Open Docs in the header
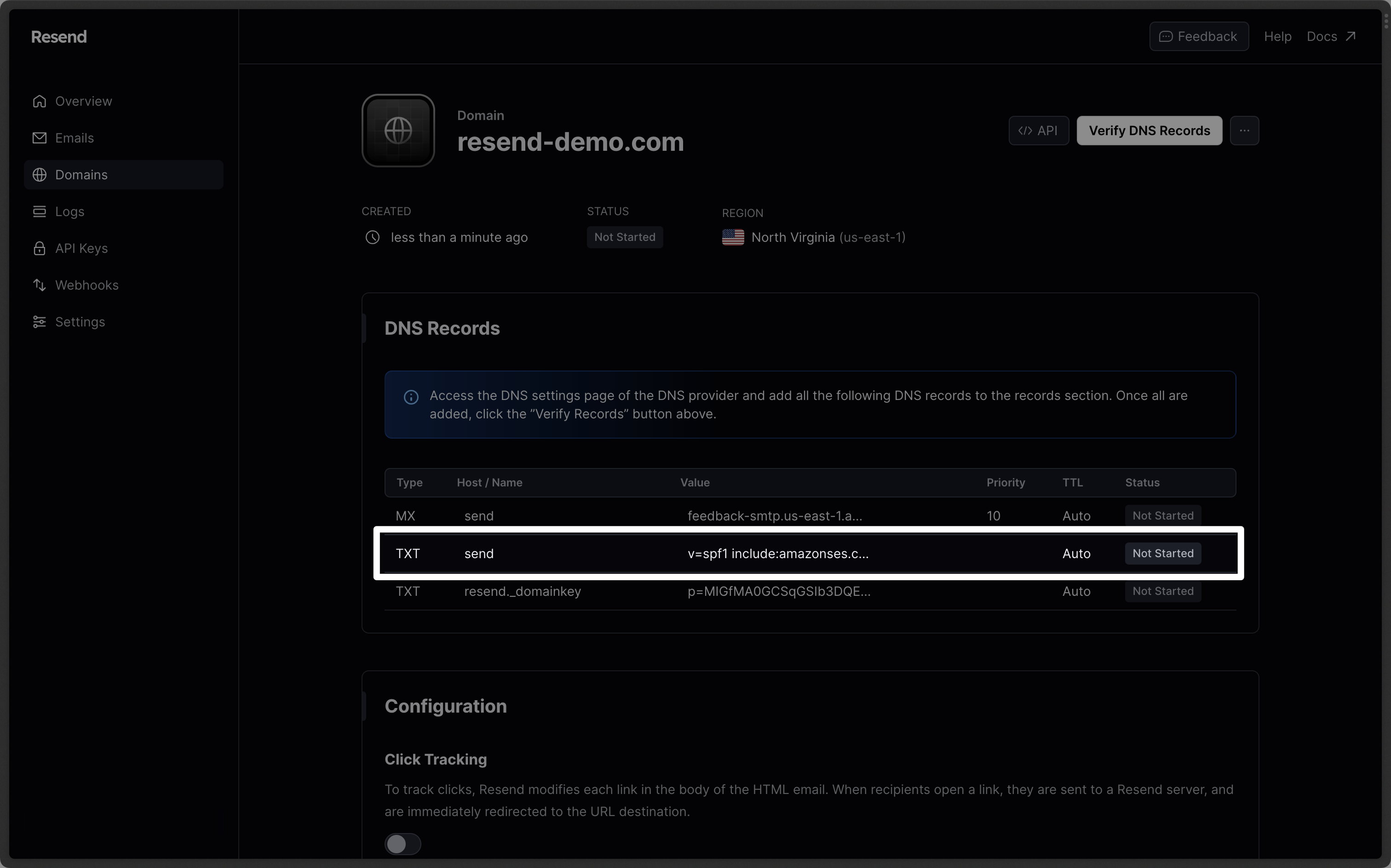The image size is (1391, 868). click(x=1331, y=36)
